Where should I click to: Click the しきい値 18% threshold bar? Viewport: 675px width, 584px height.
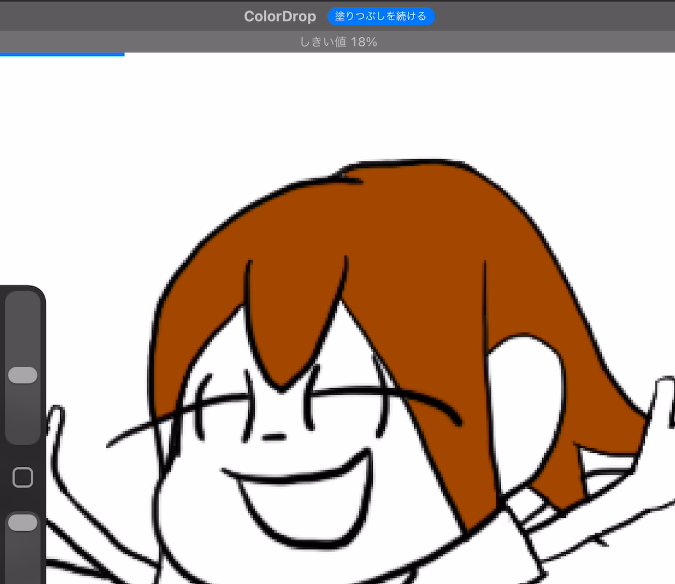(338, 42)
